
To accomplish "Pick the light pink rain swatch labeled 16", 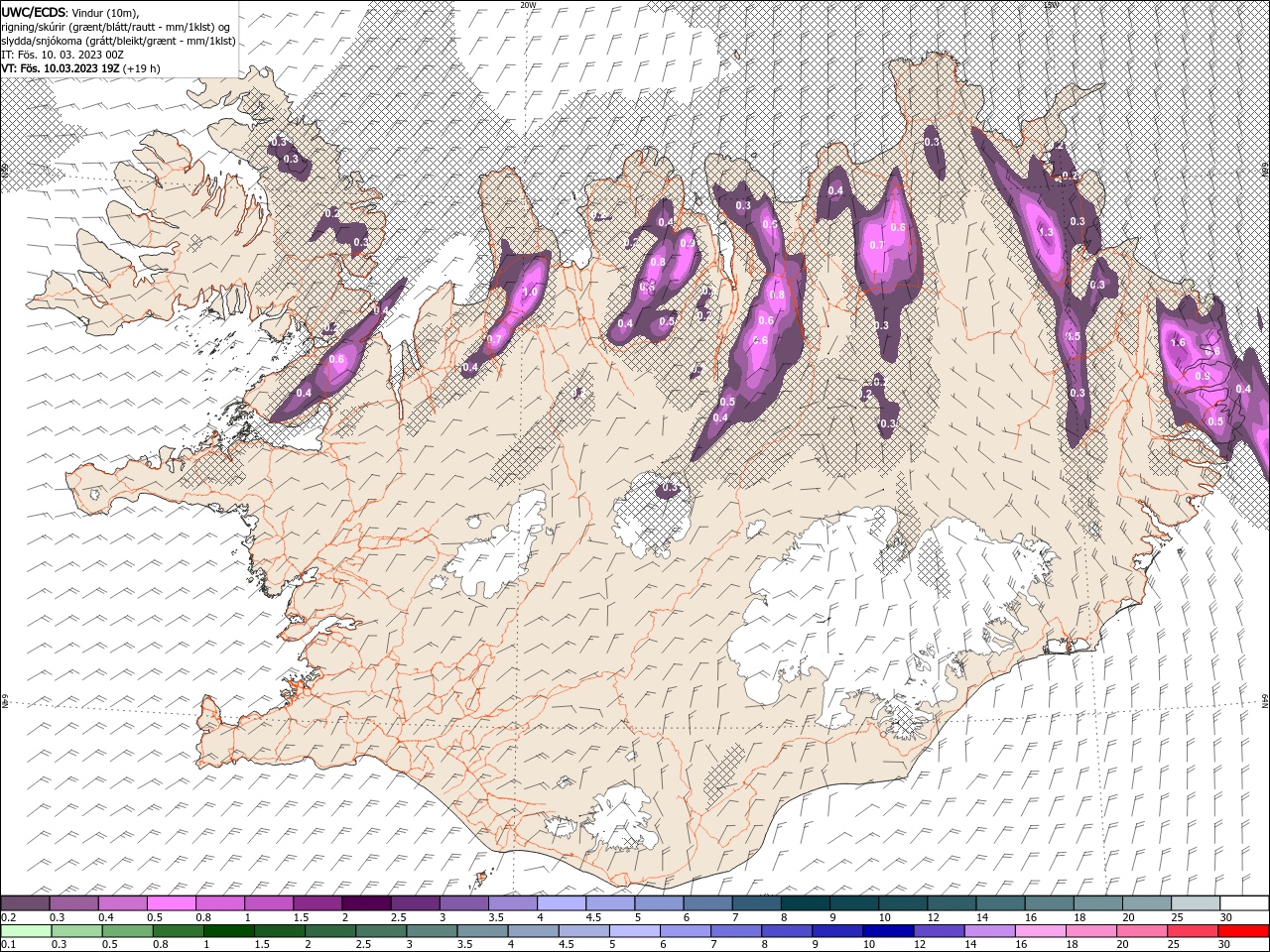I will click(x=1040, y=931).
